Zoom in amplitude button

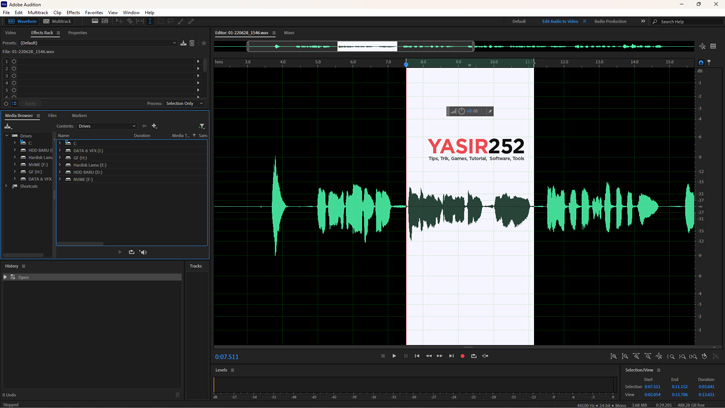pyautogui.click(x=614, y=356)
